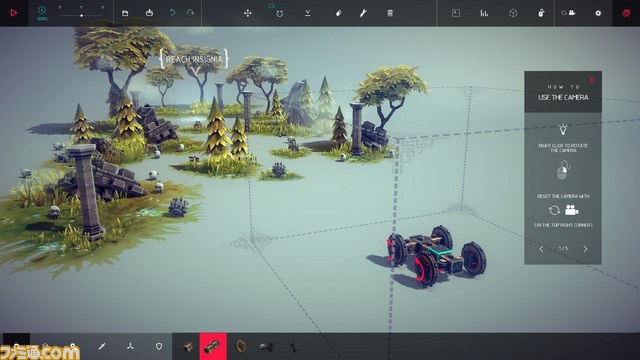
Task: Select the translate move tool
Action: (248, 13)
